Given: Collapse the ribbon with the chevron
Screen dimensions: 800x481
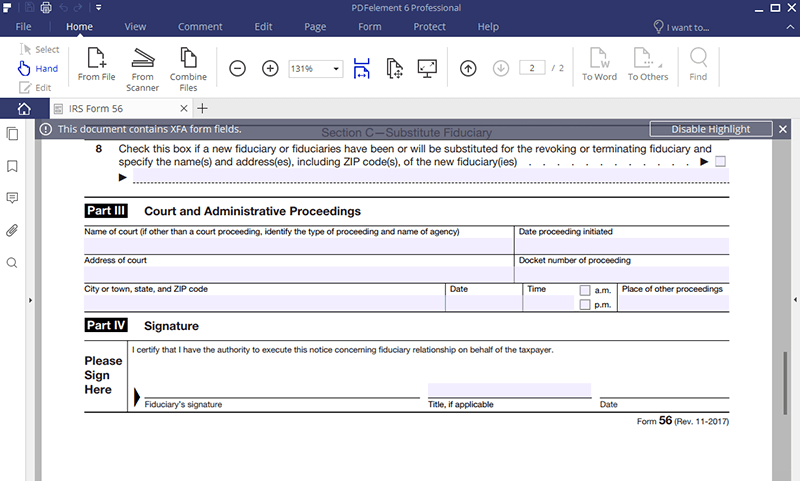Looking at the screenshot, I should (x=790, y=27).
